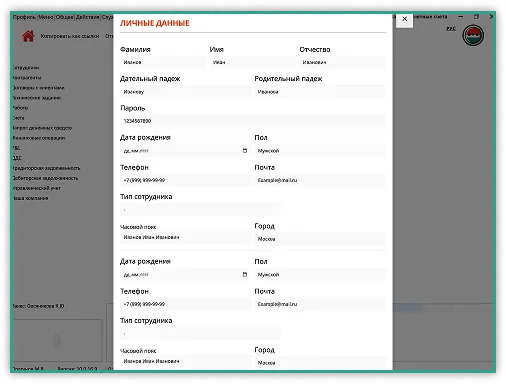Expand the first Тип сотрудника dropdown
The height and width of the screenshot is (384, 506).
[200, 210]
